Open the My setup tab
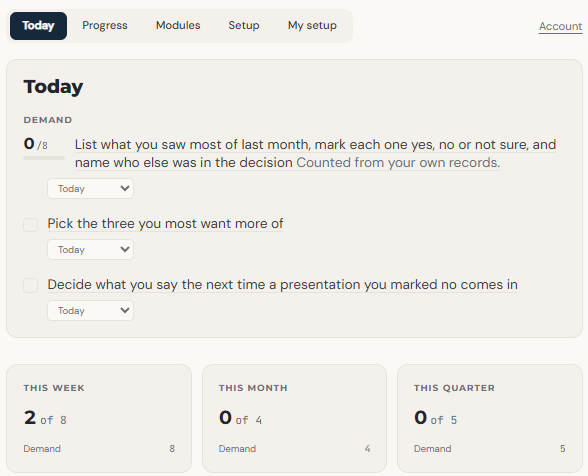Viewport: 588px width, 476px height. pyautogui.click(x=312, y=26)
